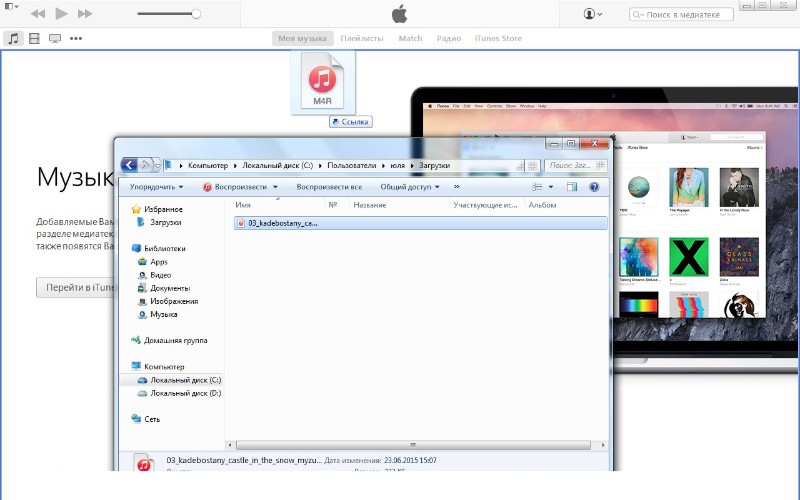Image resolution: width=800 pixels, height=500 pixels.
Task: Open the iTunes account user icon
Action: click(593, 14)
